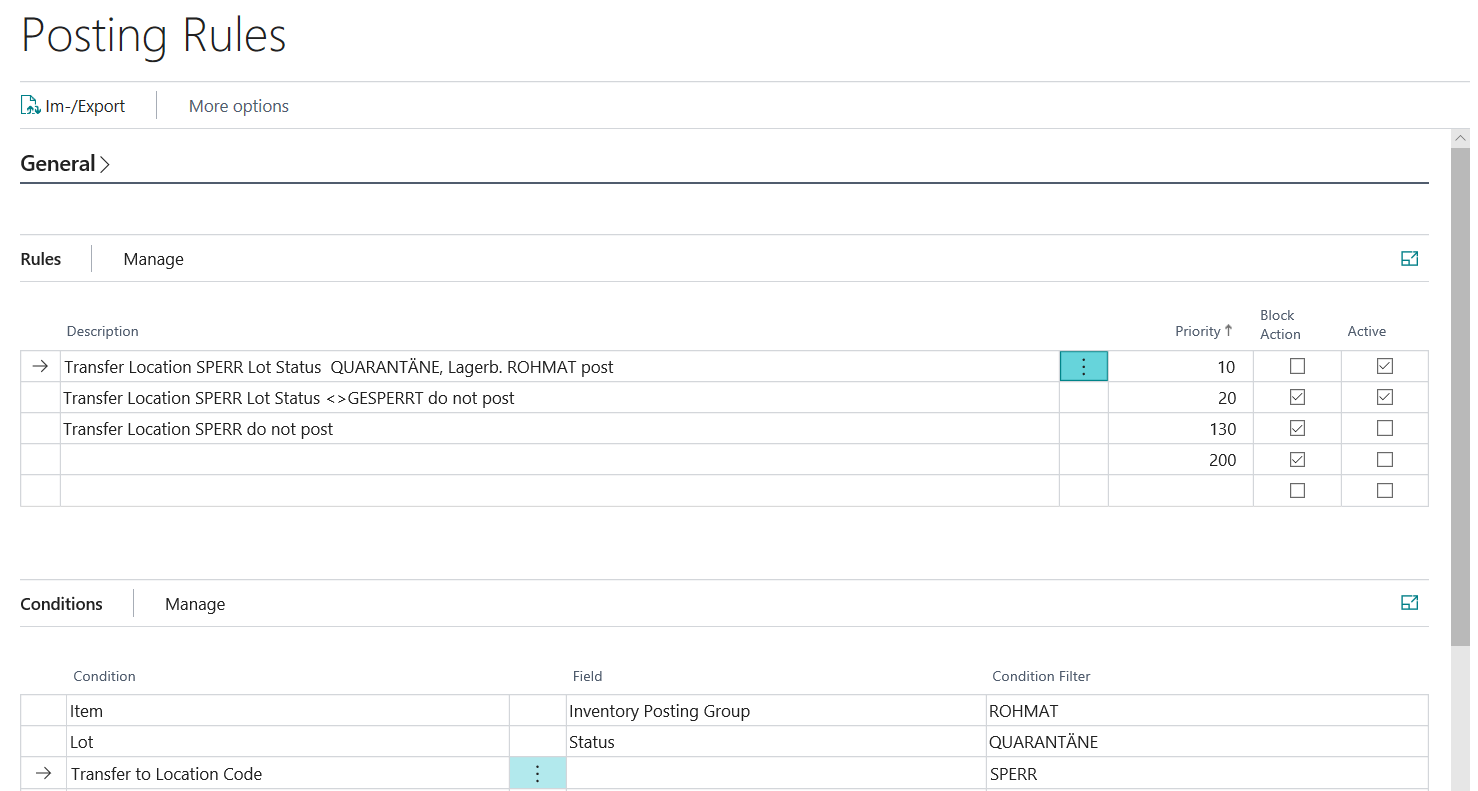Open Manage menu in the Conditions section
Viewport: 1478px width, 791px height.
(195, 604)
